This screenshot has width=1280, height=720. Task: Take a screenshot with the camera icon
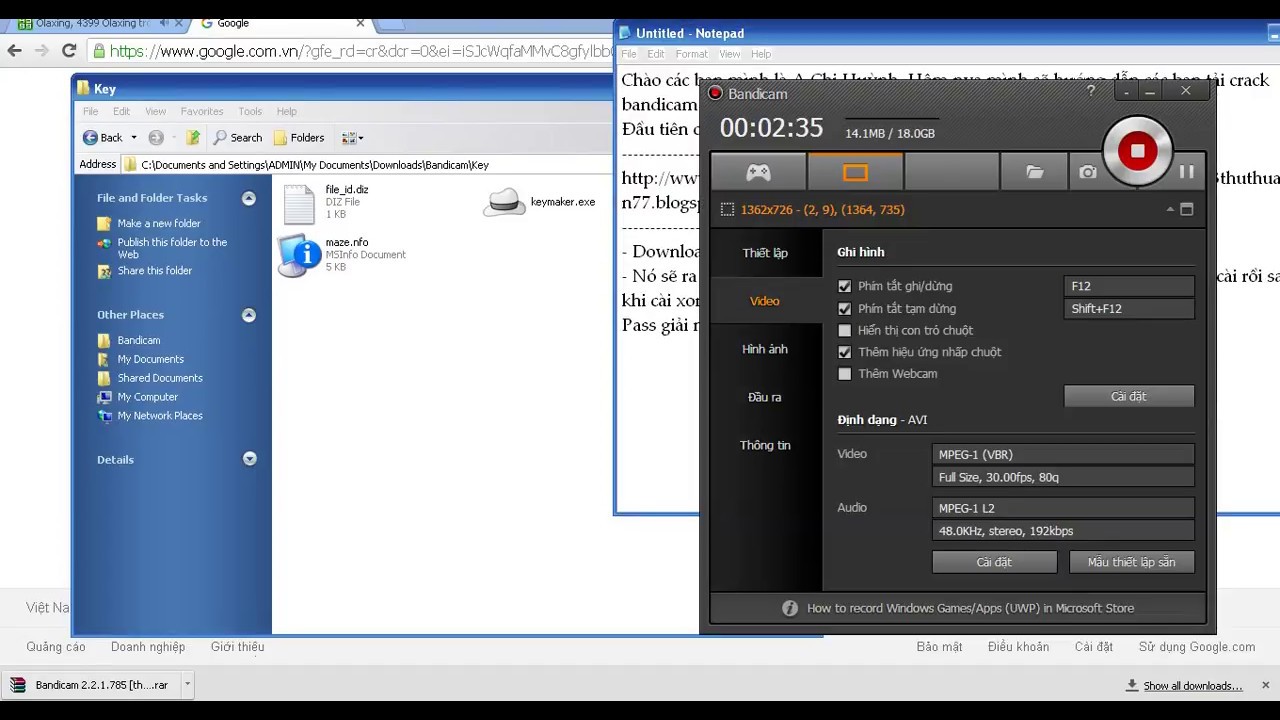1088,172
